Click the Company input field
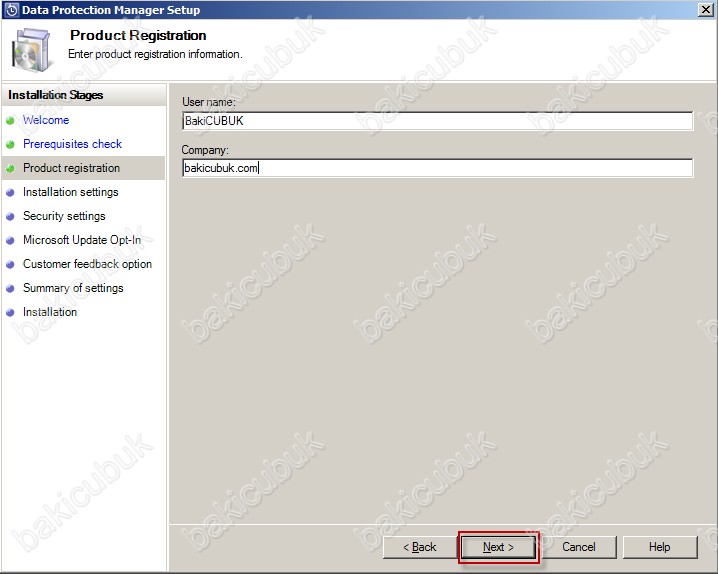The height and width of the screenshot is (574, 718). [x=437, y=168]
